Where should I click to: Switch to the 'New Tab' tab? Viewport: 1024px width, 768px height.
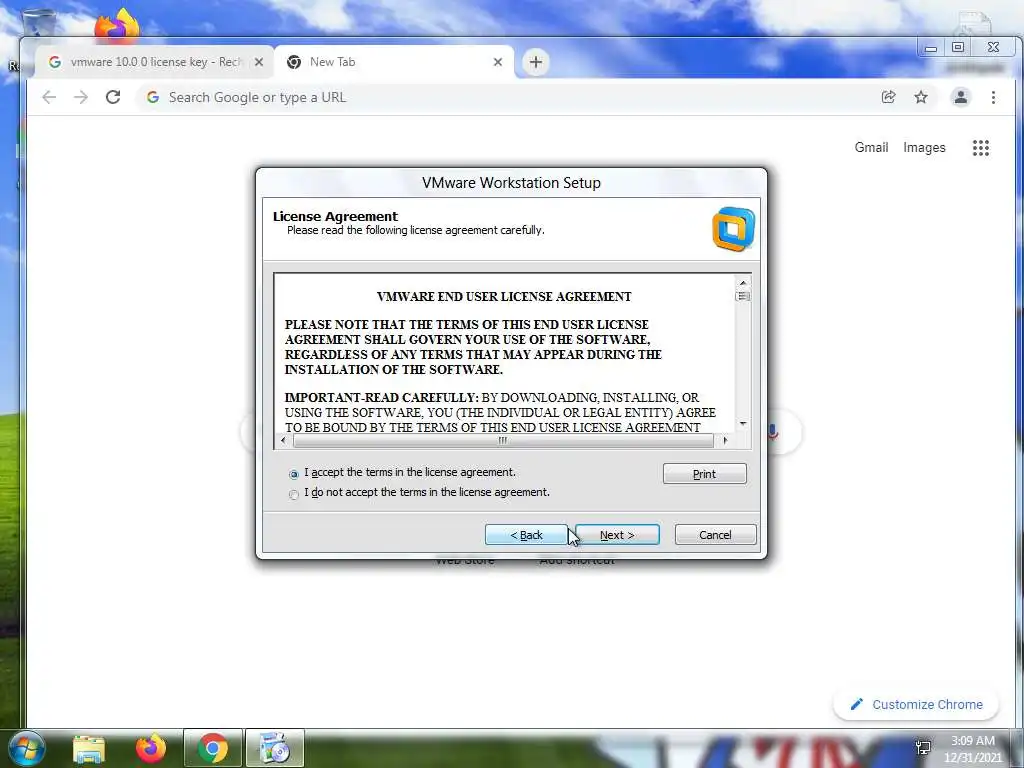pyautogui.click(x=394, y=62)
